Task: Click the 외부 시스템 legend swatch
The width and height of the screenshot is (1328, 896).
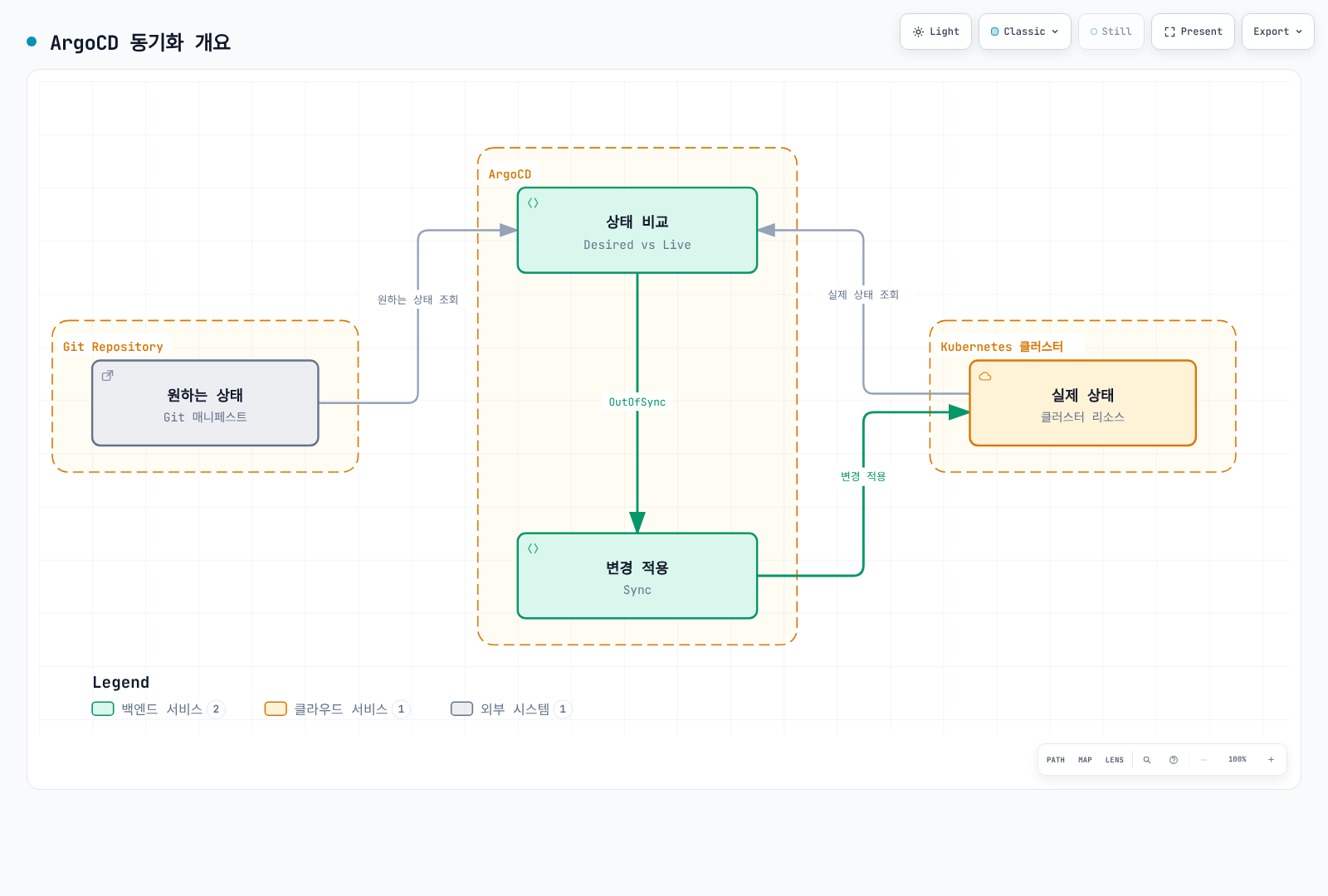Action: tap(461, 709)
